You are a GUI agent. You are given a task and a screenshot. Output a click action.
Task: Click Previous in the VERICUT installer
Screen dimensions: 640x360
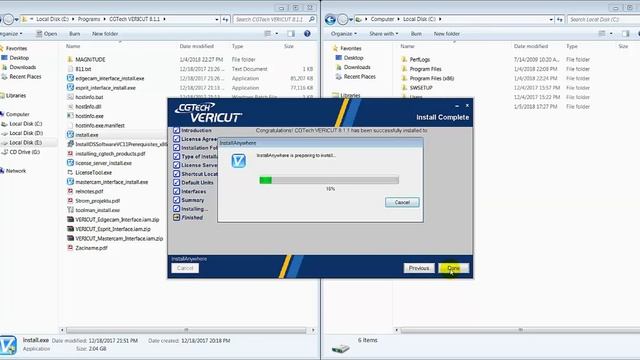(419, 268)
